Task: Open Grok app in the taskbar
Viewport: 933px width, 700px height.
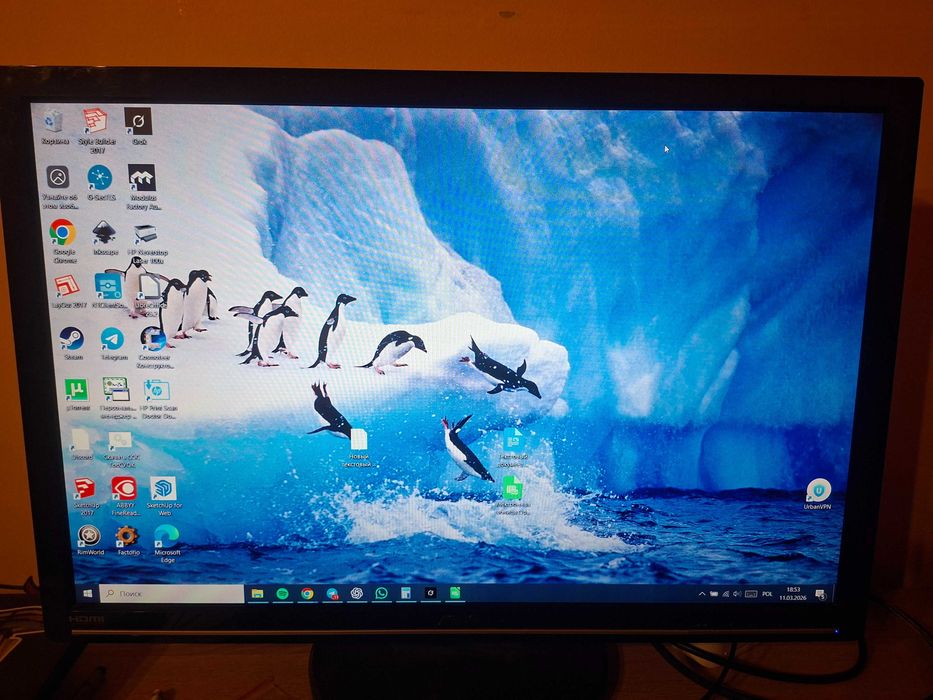Action: click(x=430, y=593)
